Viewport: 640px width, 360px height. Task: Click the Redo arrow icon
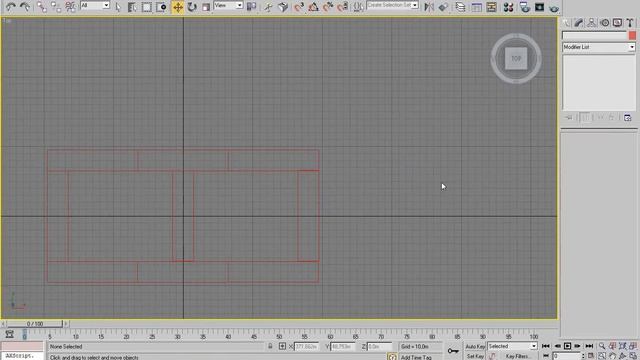(x=25, y=7)
